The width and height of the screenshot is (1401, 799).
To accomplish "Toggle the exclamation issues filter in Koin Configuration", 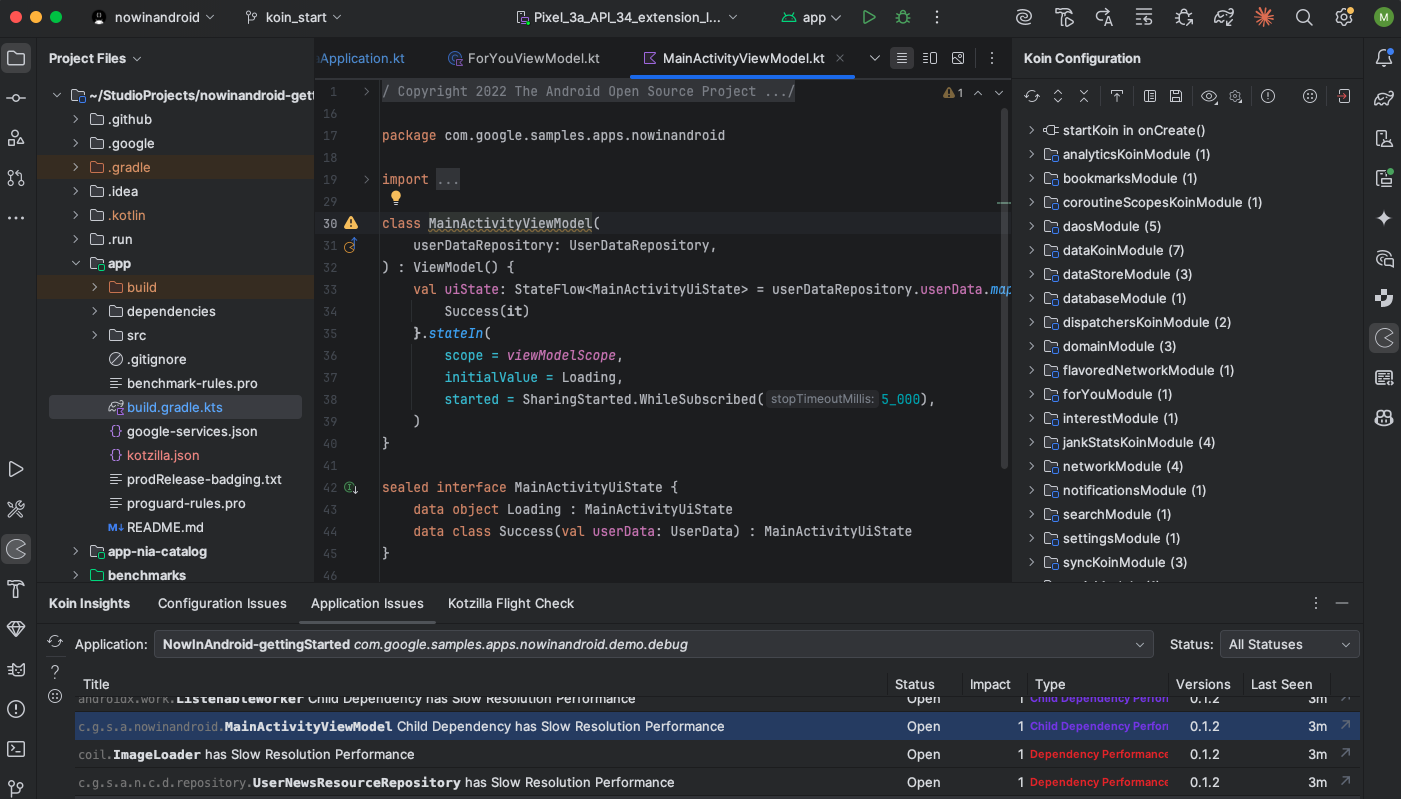I will point(1268,96).
